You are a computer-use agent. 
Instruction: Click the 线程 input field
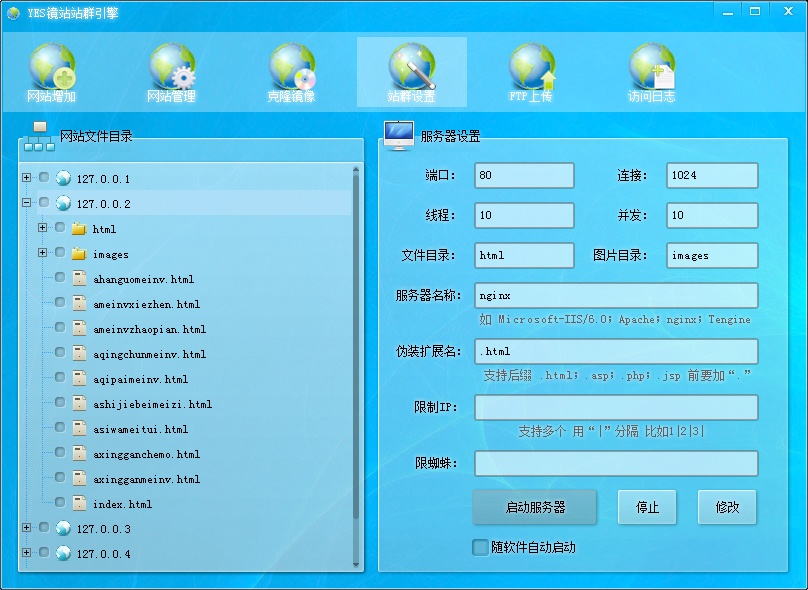tap(524, 215)
